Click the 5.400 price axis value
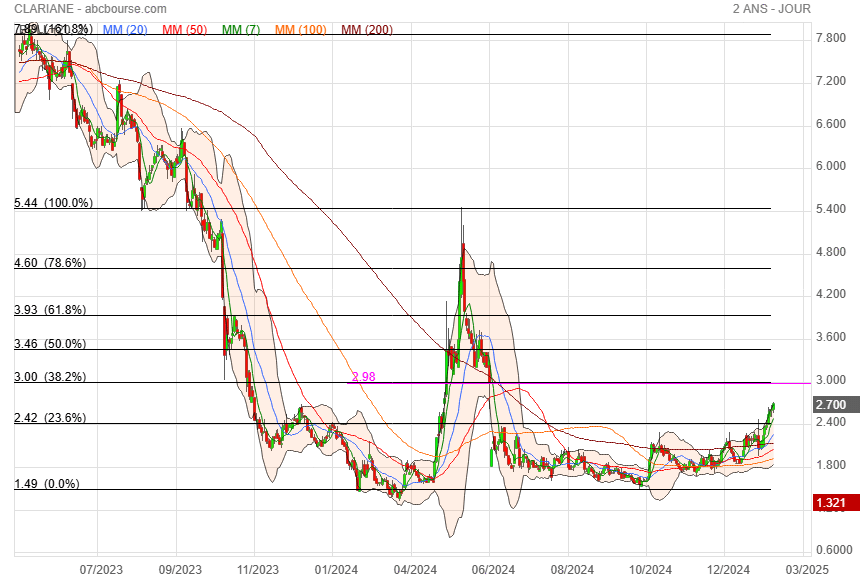Image resolution: width=860 pixels, height=580 pixels. coord(830,209)
